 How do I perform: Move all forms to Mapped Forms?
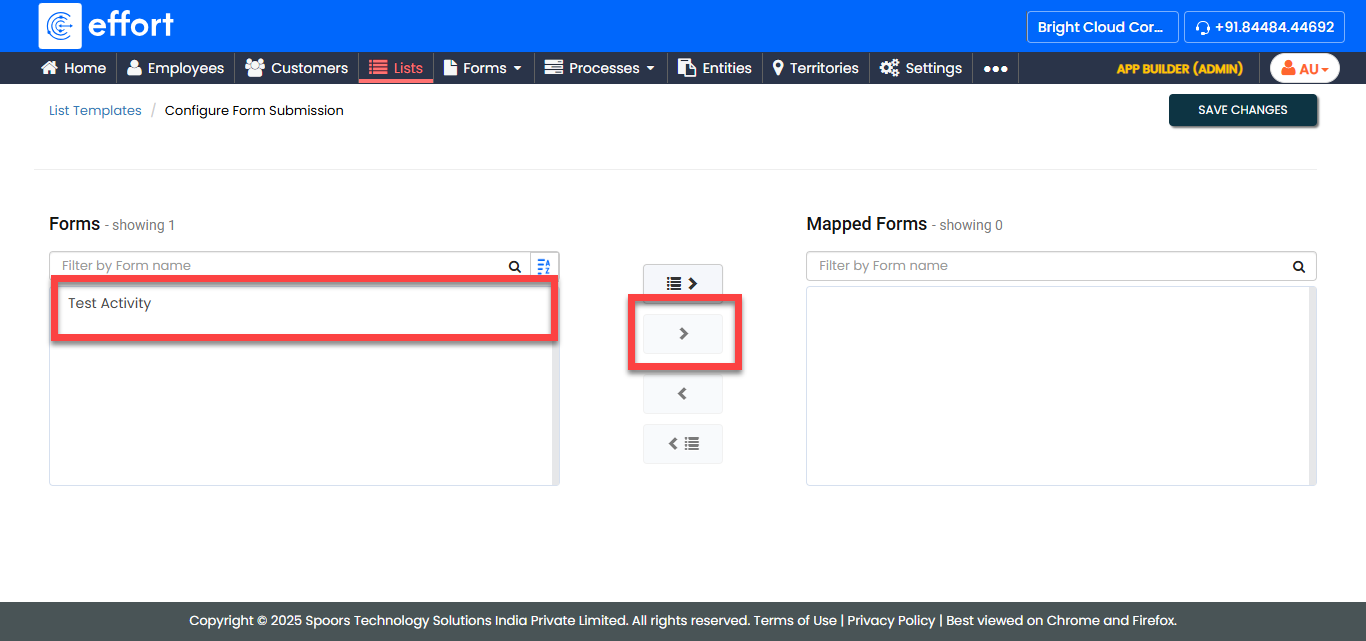point(682,284)
